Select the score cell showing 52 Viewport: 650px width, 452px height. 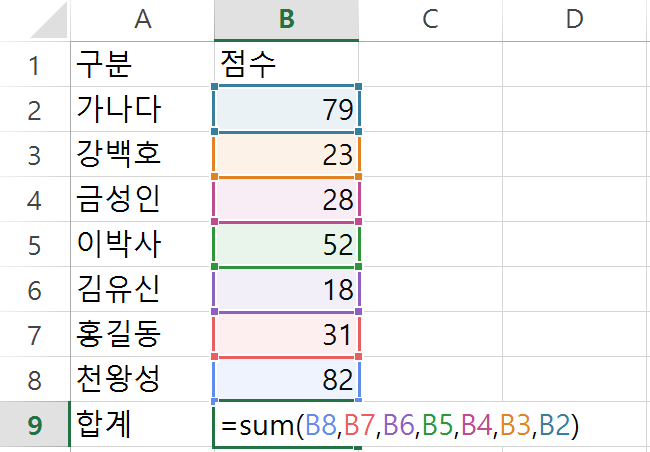tap(286, 245)
